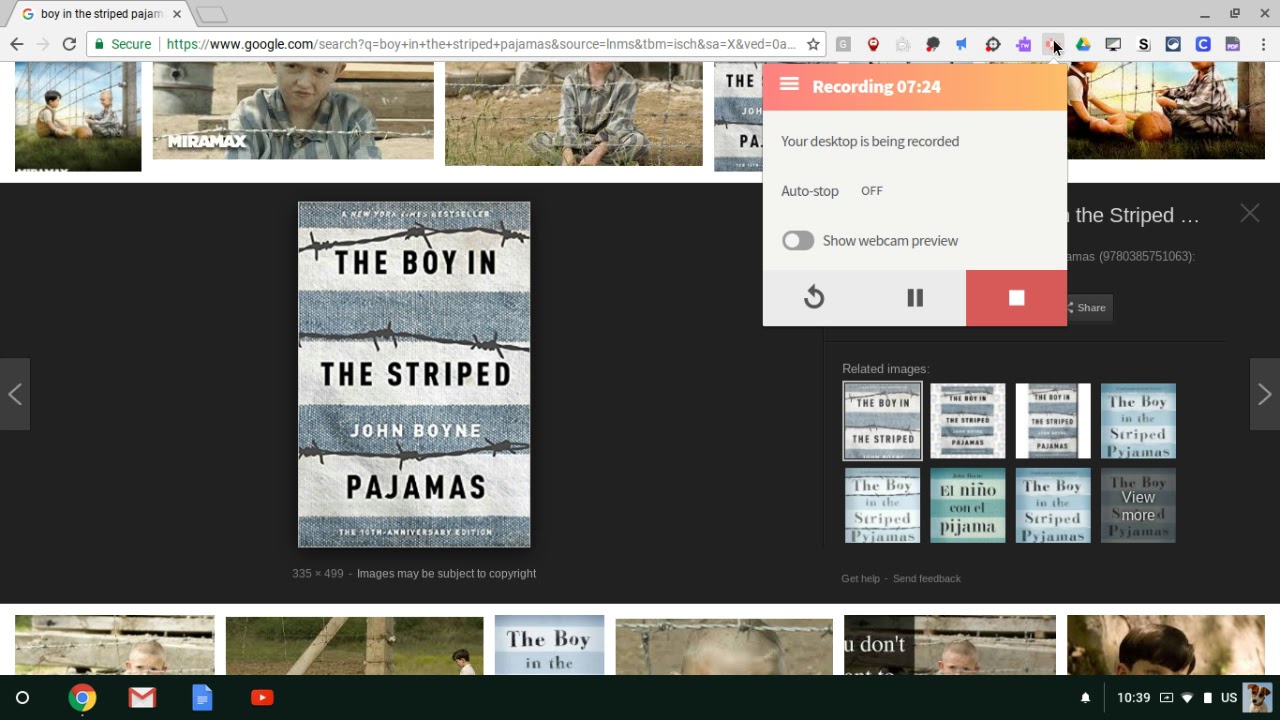Screen dimensions: 1280x720
Task: Open the notifications bell
Action: click(x=1085, y=698)
